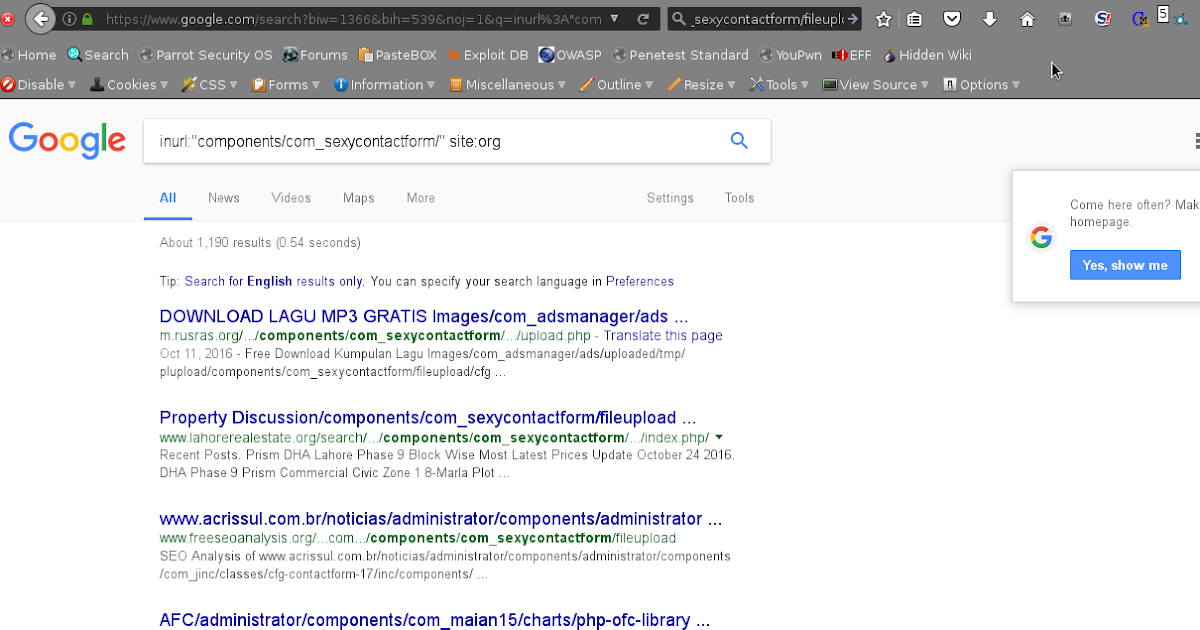
Task: Click the Google logo
Action: pos(67,140)
